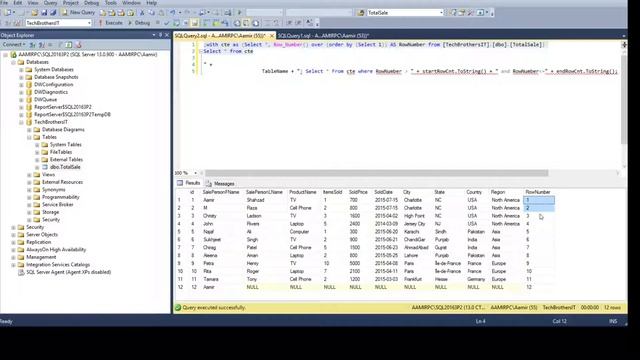Click Comment Out Selected Lines icon
Viewport: 640px width, 360px height.
coord(267,23)
